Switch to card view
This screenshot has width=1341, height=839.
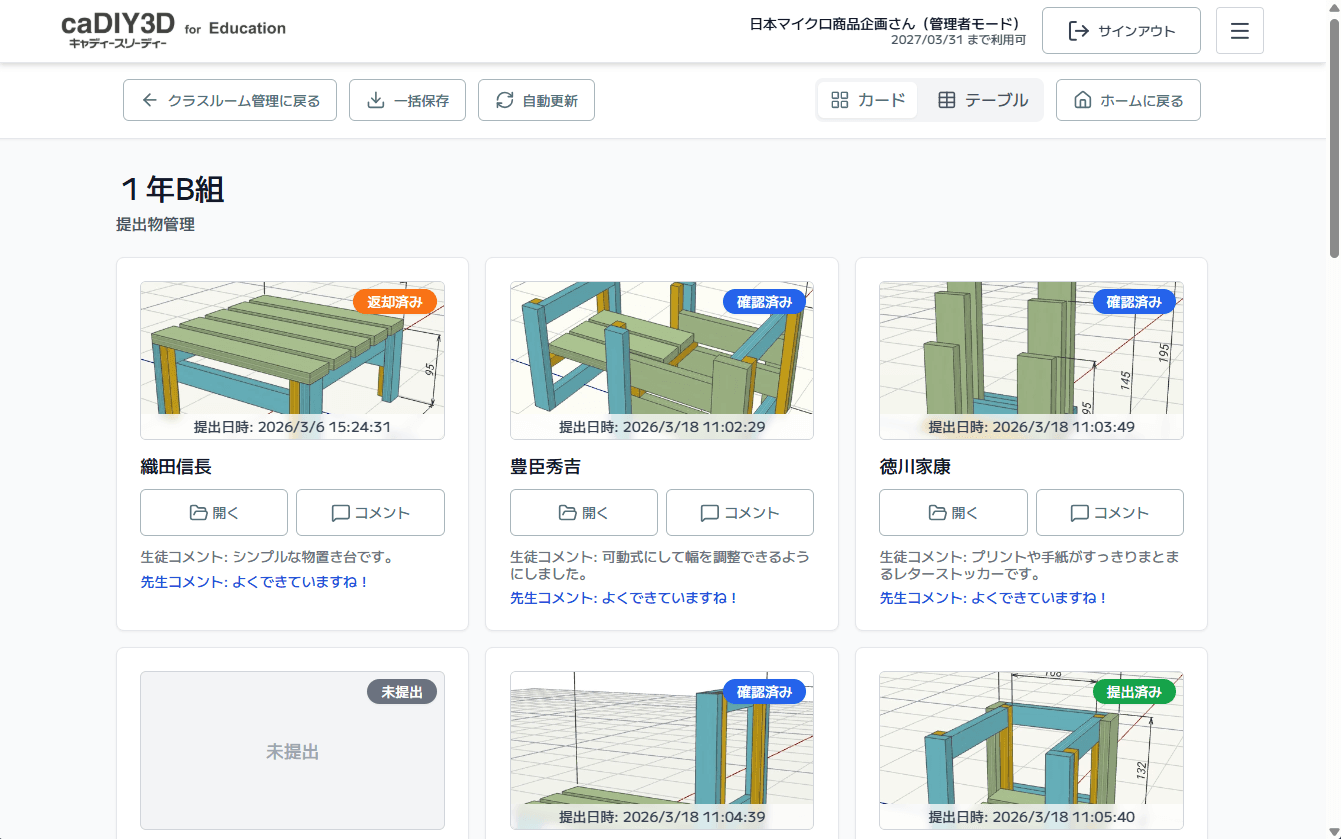[868, 100]
